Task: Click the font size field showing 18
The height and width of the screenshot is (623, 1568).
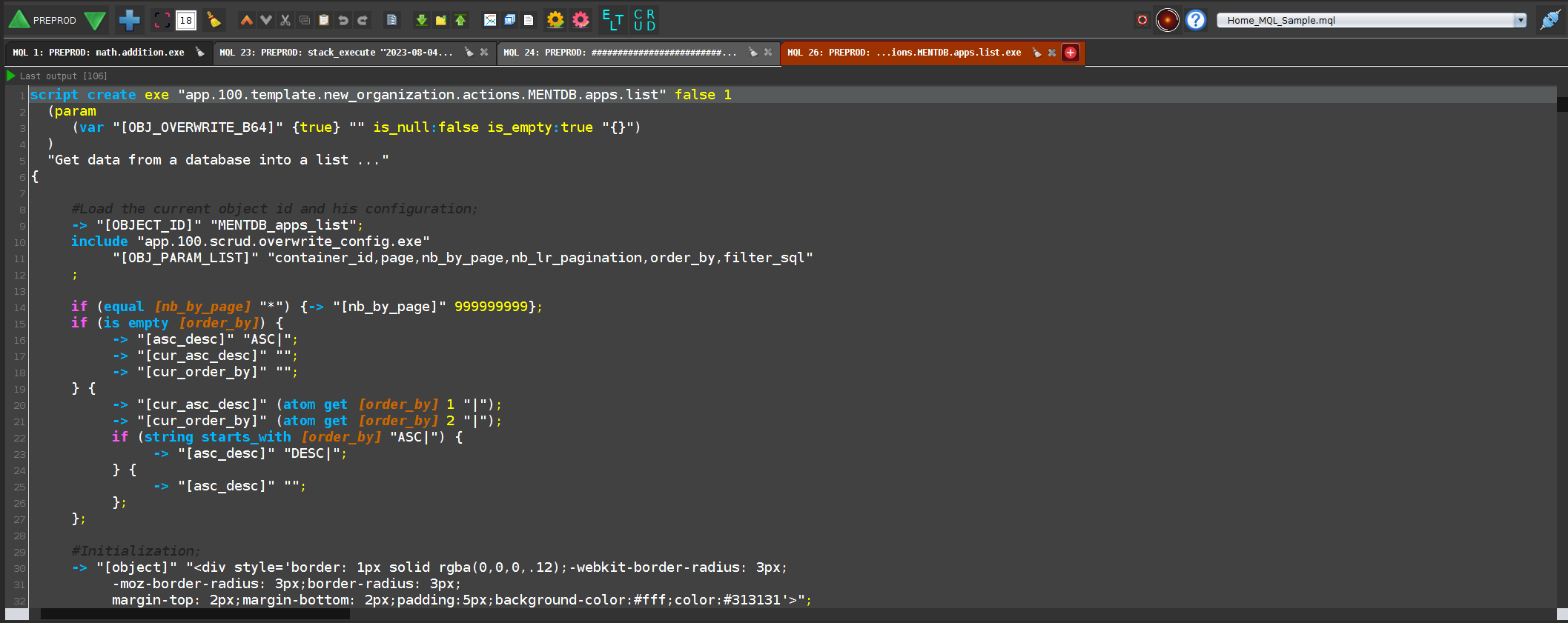Action: 186,21
